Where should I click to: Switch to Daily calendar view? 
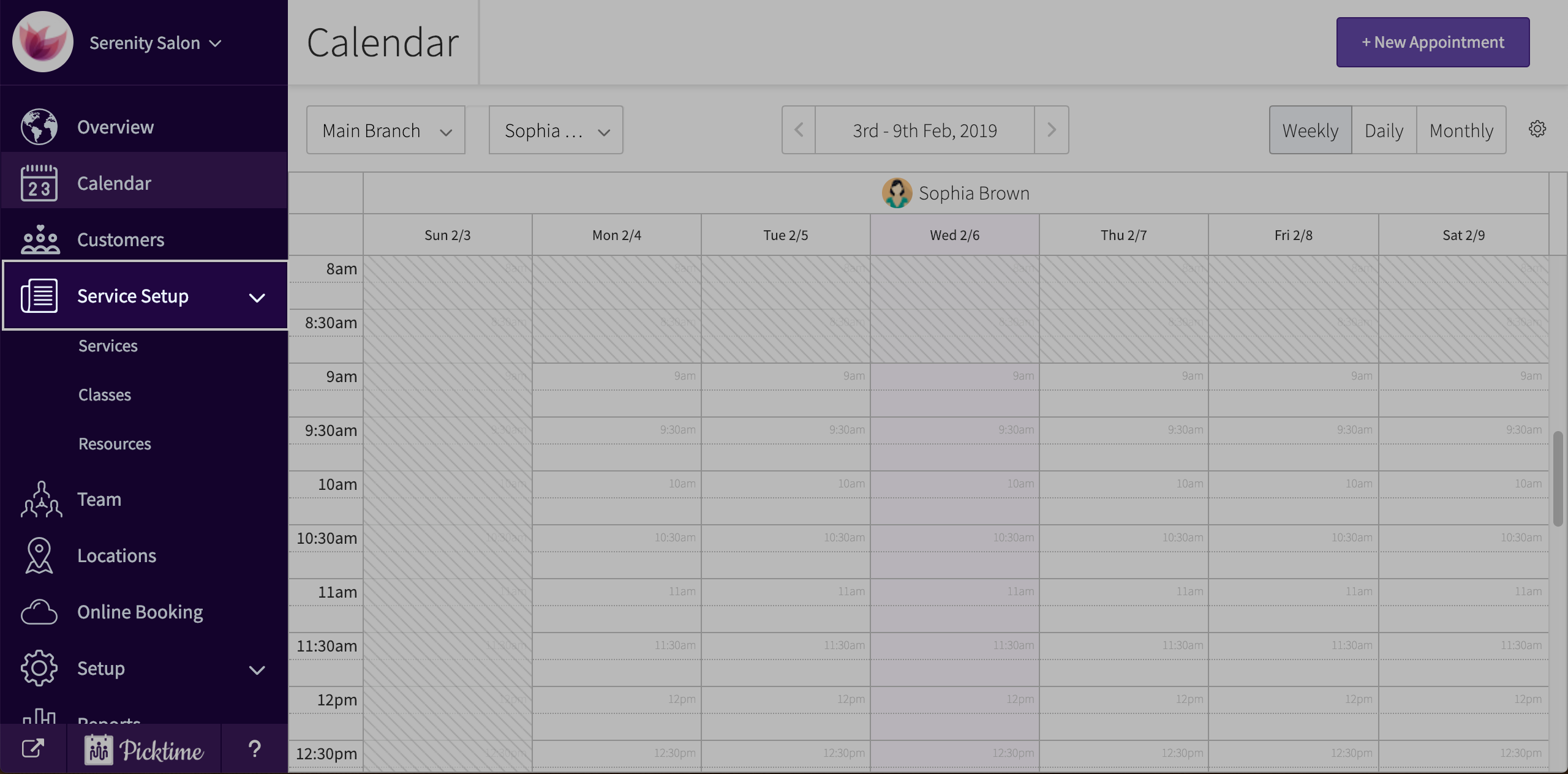1384,130
